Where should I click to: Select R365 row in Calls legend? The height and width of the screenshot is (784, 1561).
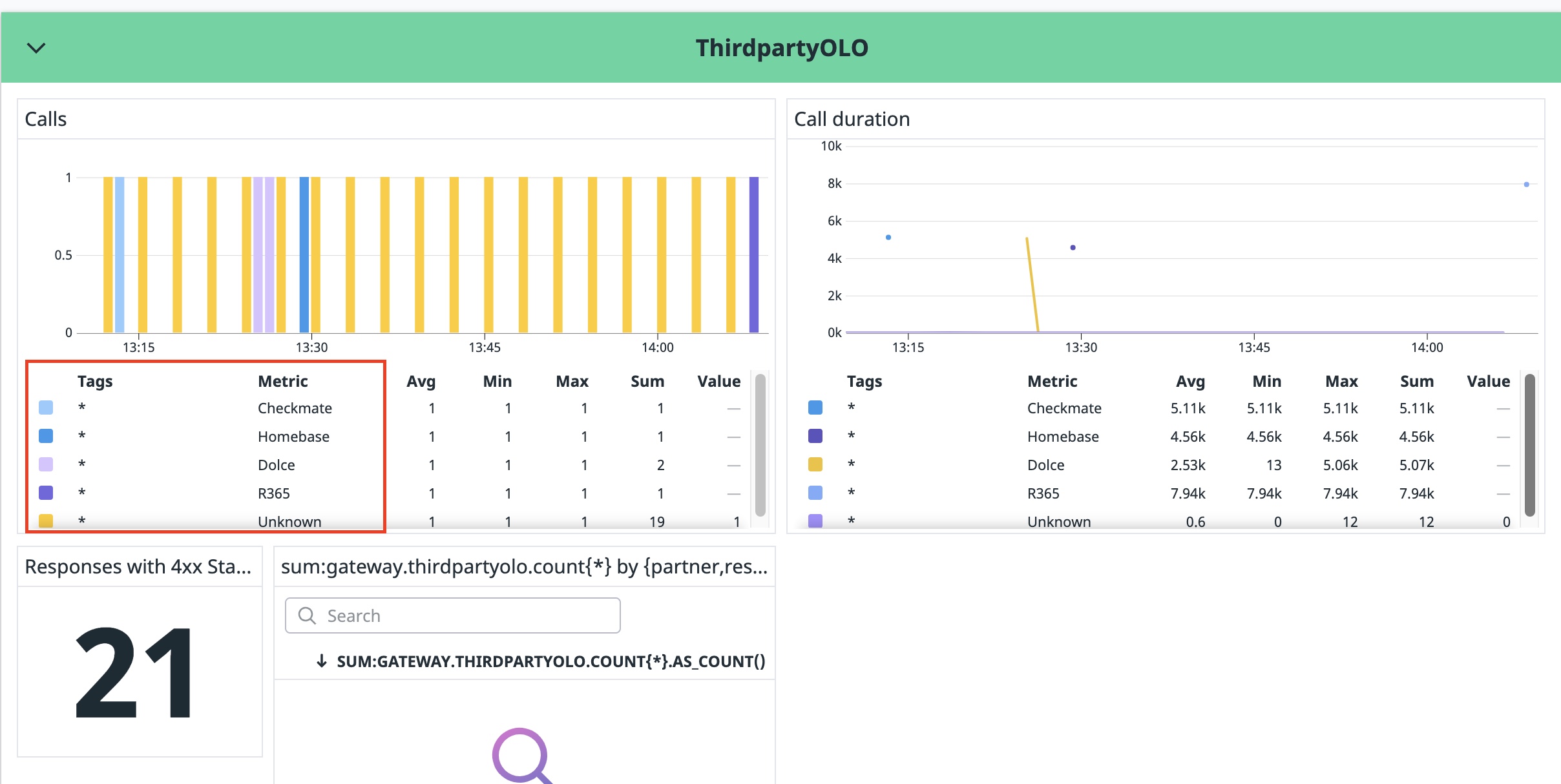390,493
